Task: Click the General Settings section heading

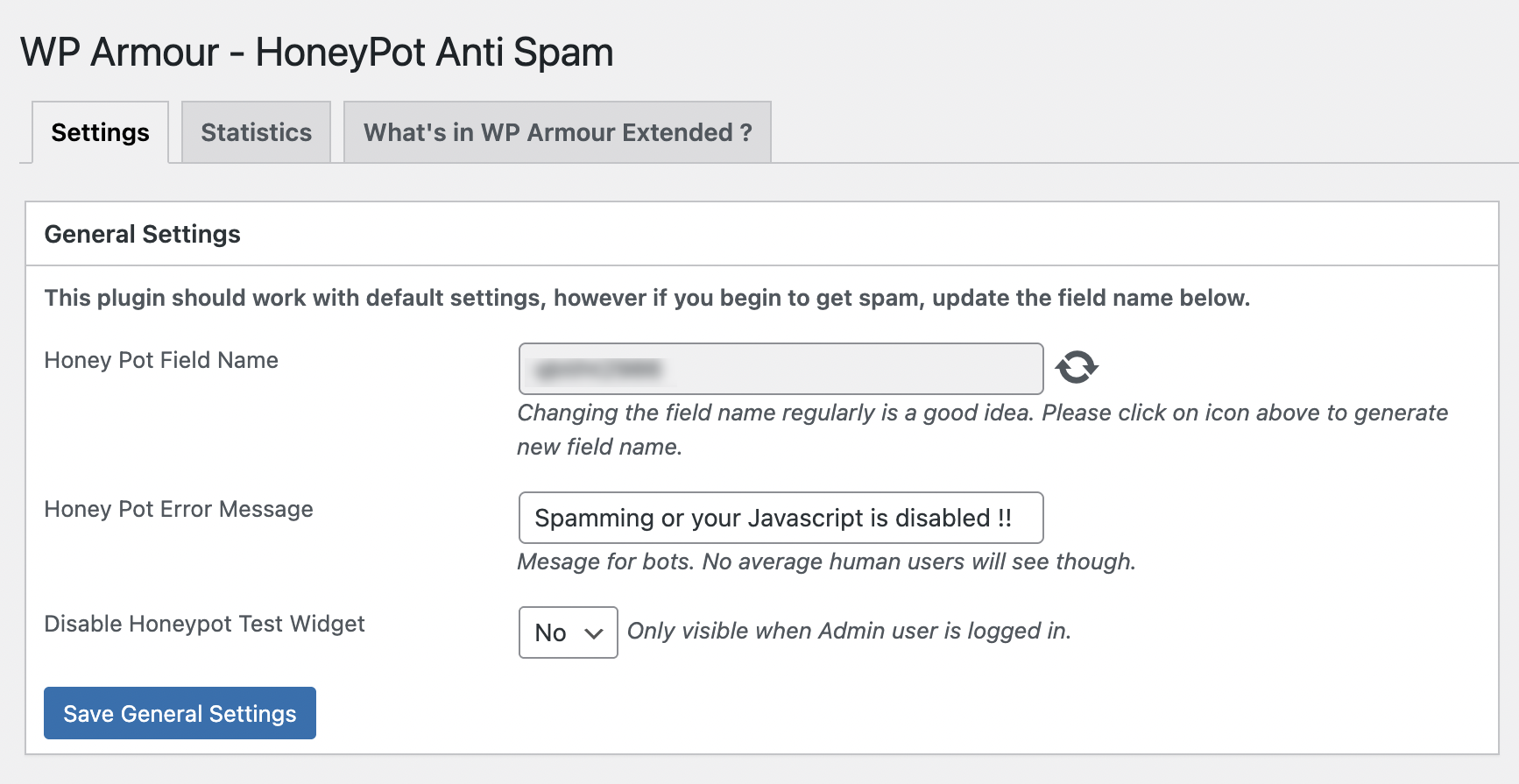Action: point(142,234)
